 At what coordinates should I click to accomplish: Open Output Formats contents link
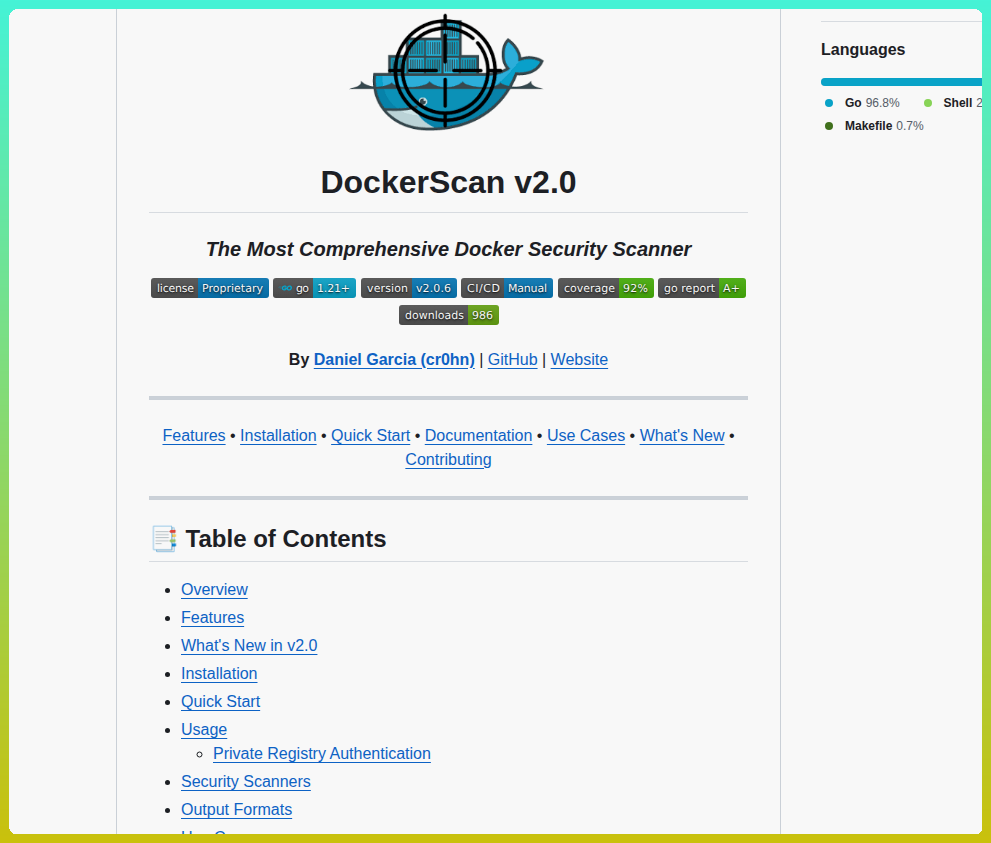[x=236, y=810]
